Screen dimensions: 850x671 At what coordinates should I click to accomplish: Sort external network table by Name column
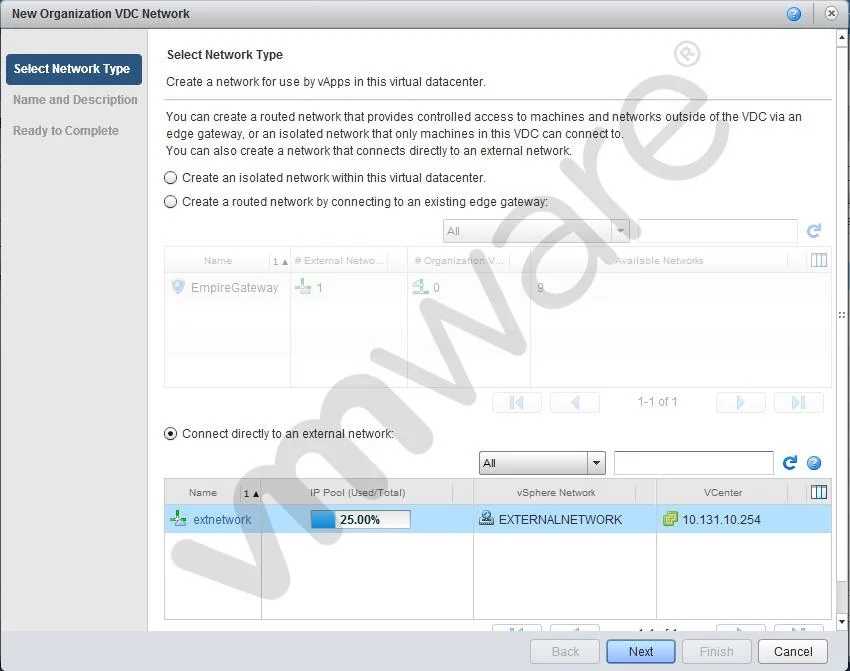pyautogui.click(x=203, y=493)
